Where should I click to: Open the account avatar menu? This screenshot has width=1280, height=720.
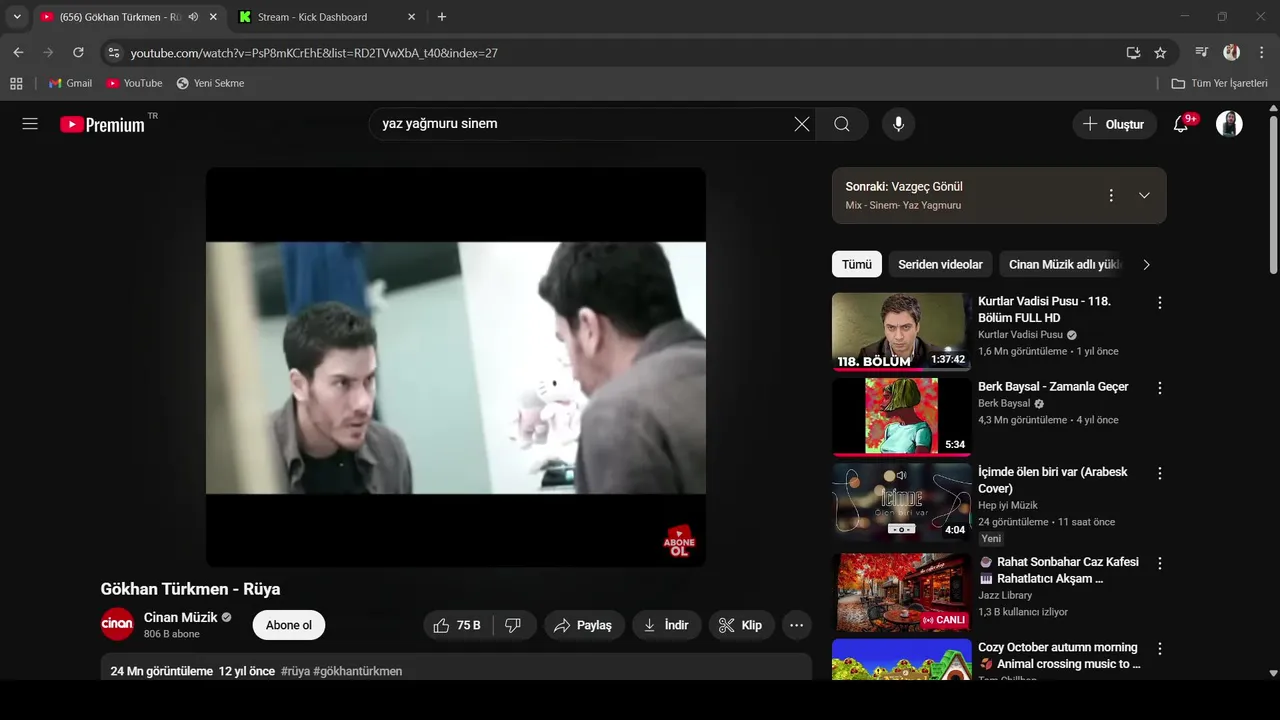click(1229, 124)
